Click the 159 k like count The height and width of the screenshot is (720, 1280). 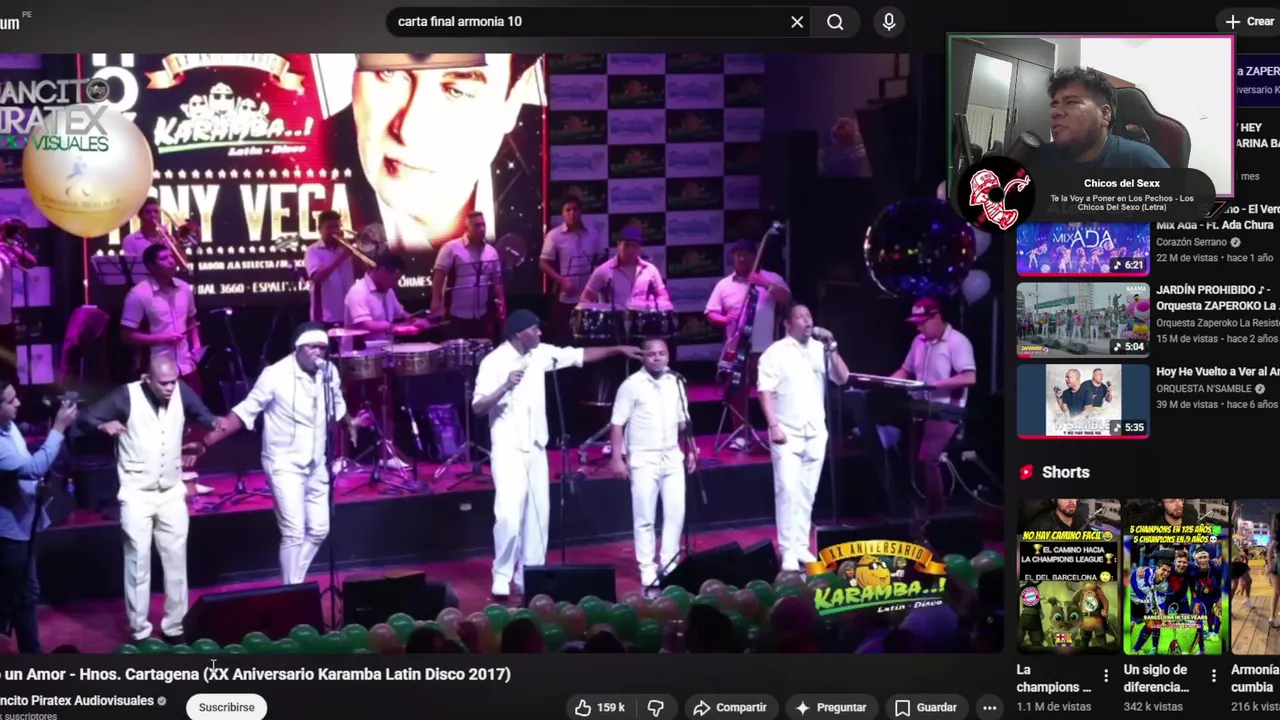click(611, 708)
